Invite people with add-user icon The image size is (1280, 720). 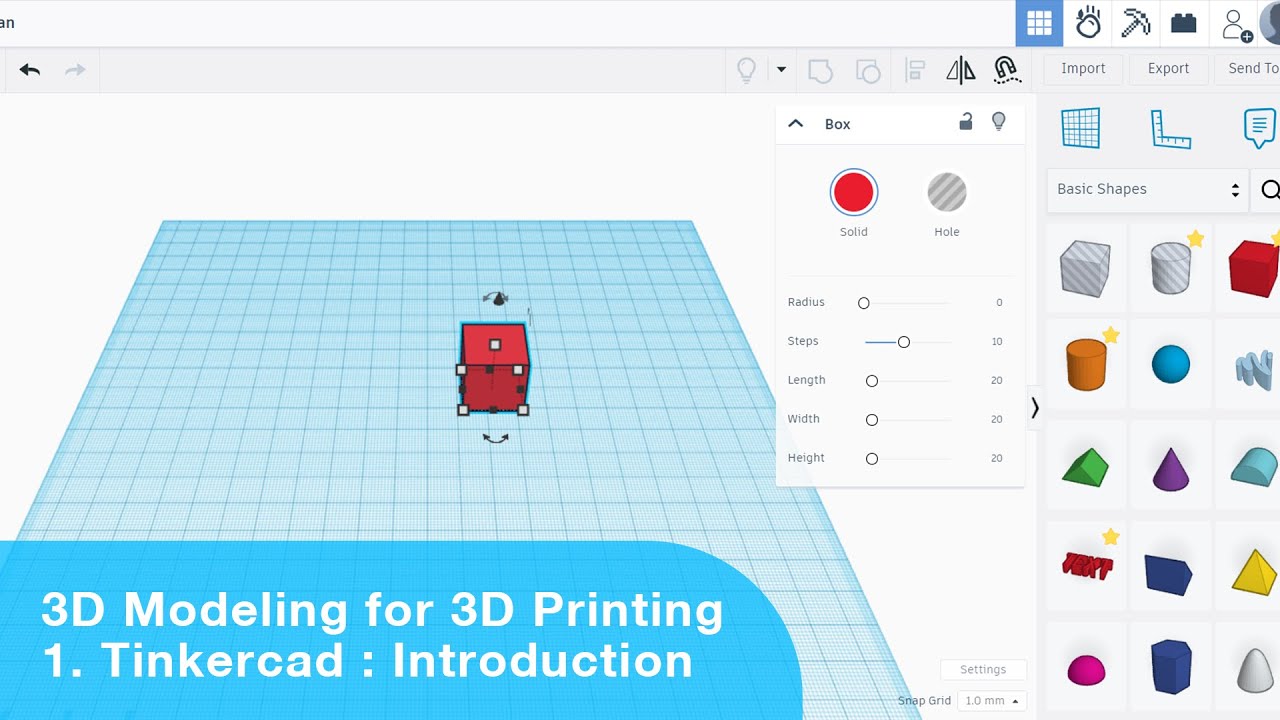[1237, 24]
